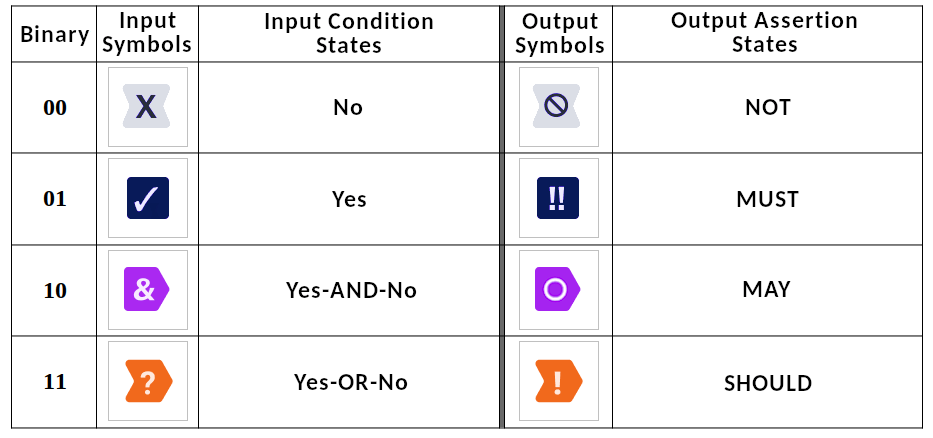Click the binary value 01 cell
Viewport: 933px width, 438px height.
[55, 199]
